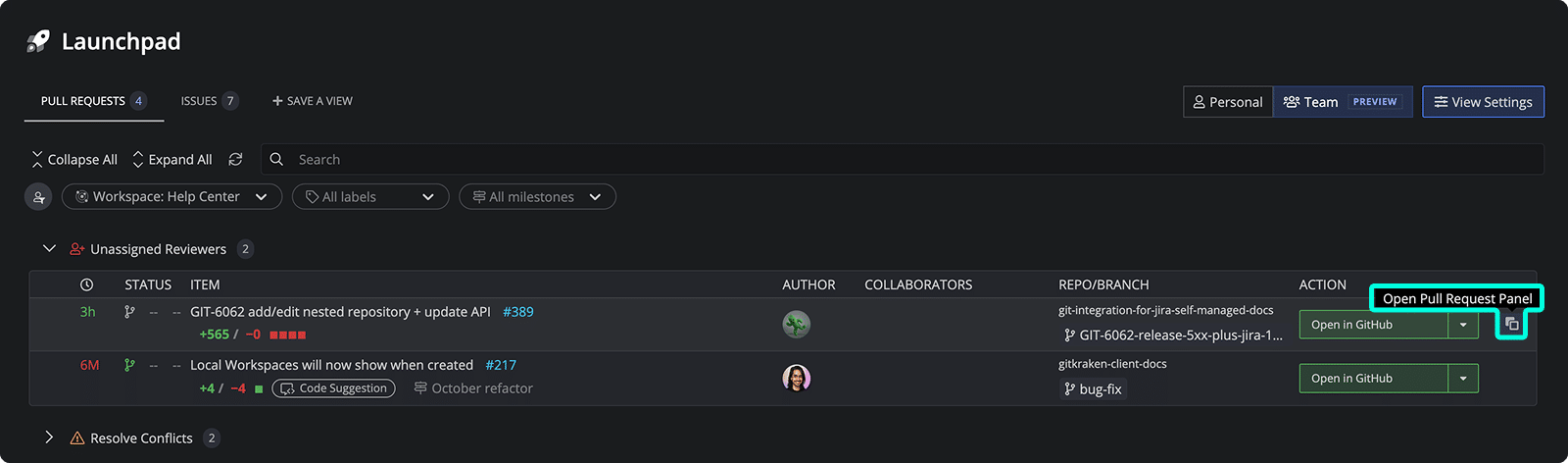Click the pull request status icon for GIT-6062

pyautogui.click(x=129, y=312)
